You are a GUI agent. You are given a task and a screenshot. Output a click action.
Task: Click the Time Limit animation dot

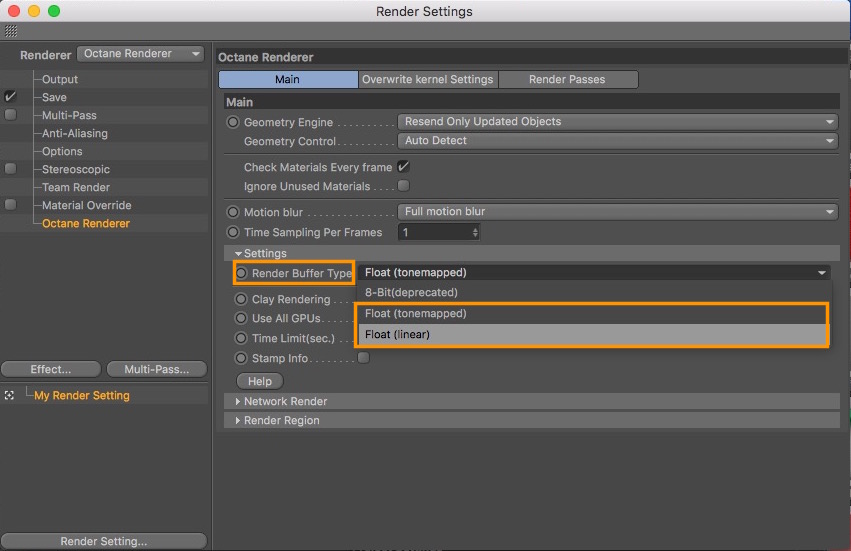click(242, 339)
